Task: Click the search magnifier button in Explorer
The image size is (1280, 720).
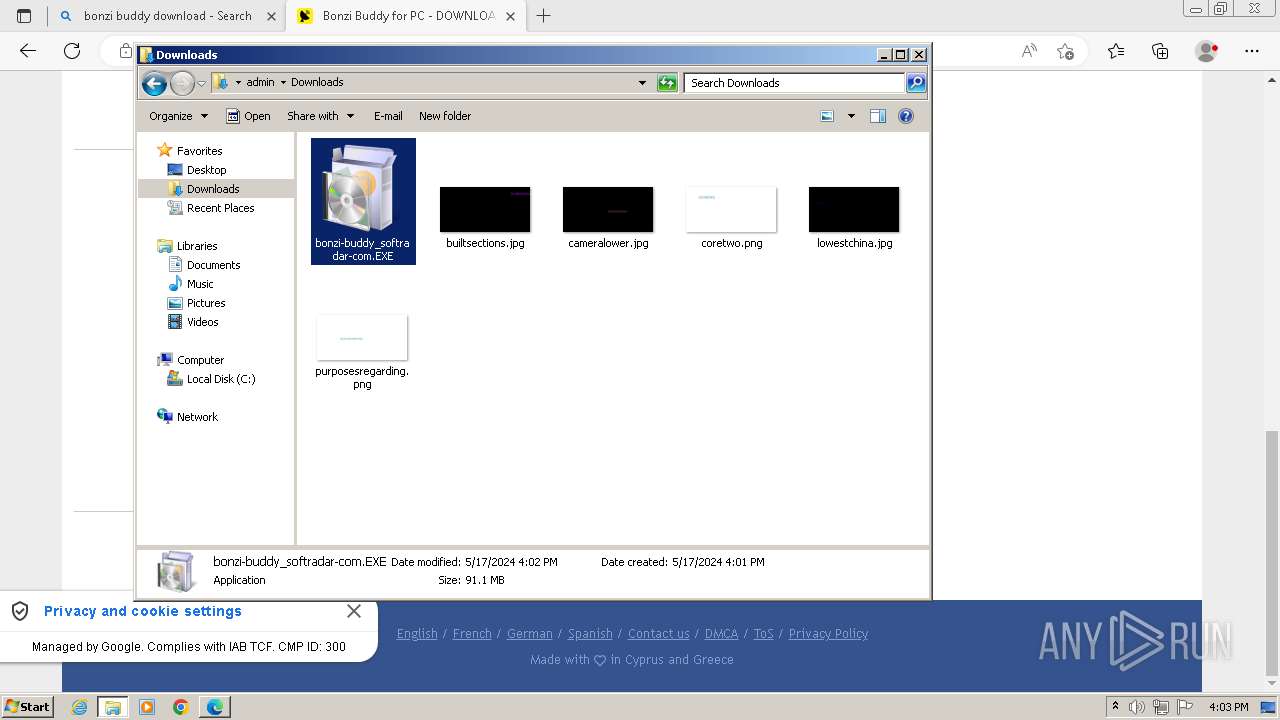Action: [916, 83]
